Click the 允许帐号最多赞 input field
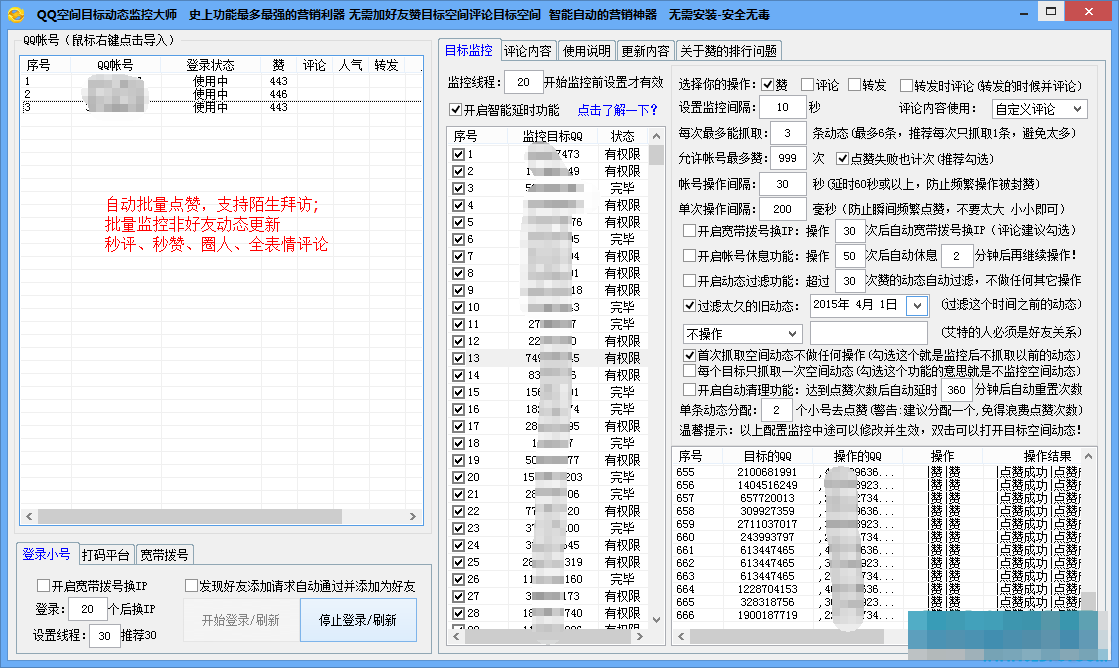Viewport: 1119px width, 668px height. [787, 158]
